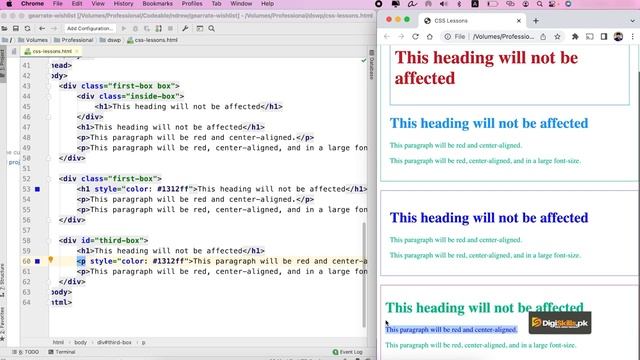Click the Open folder icon in the IDE toolbar
This screenshot has width=640, height=360.
(4, 29)
